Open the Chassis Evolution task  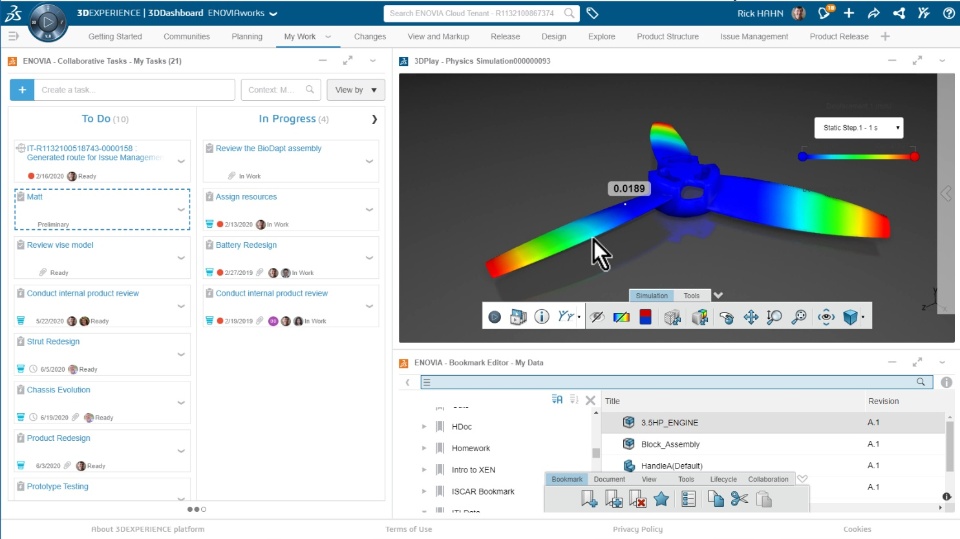click(x=58, y=390)
